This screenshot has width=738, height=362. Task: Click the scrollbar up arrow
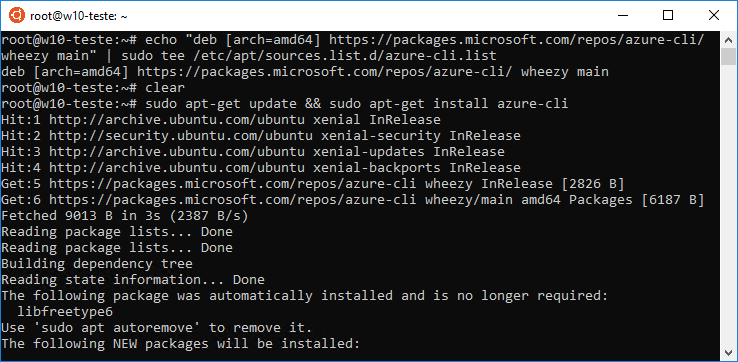pos(728,40)
